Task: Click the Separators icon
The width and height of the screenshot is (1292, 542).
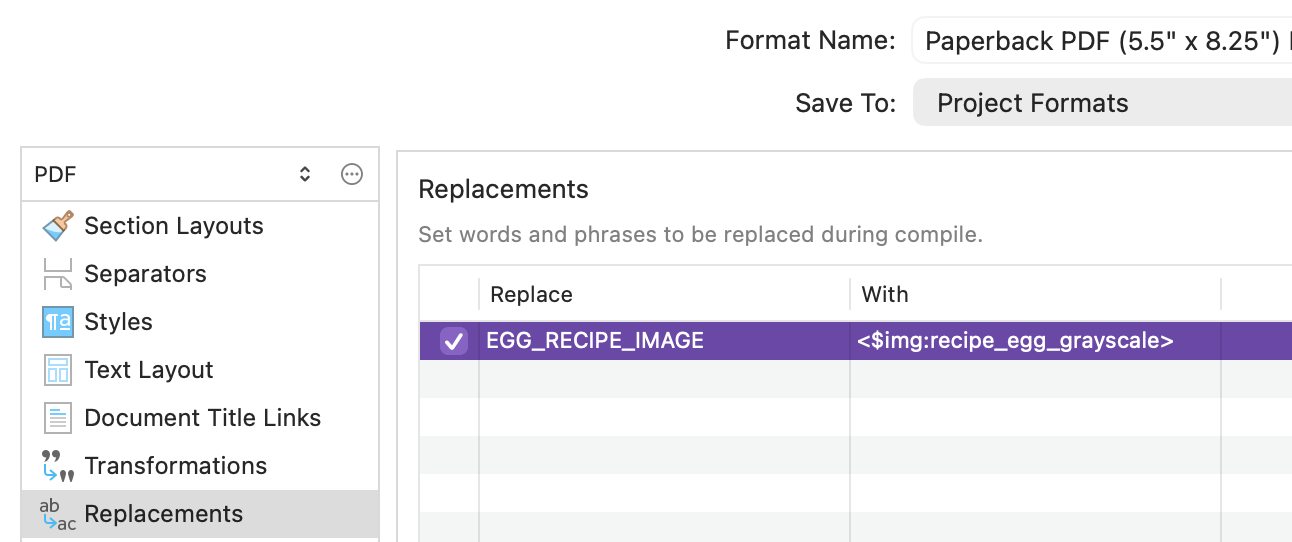Action: [58, 274]
